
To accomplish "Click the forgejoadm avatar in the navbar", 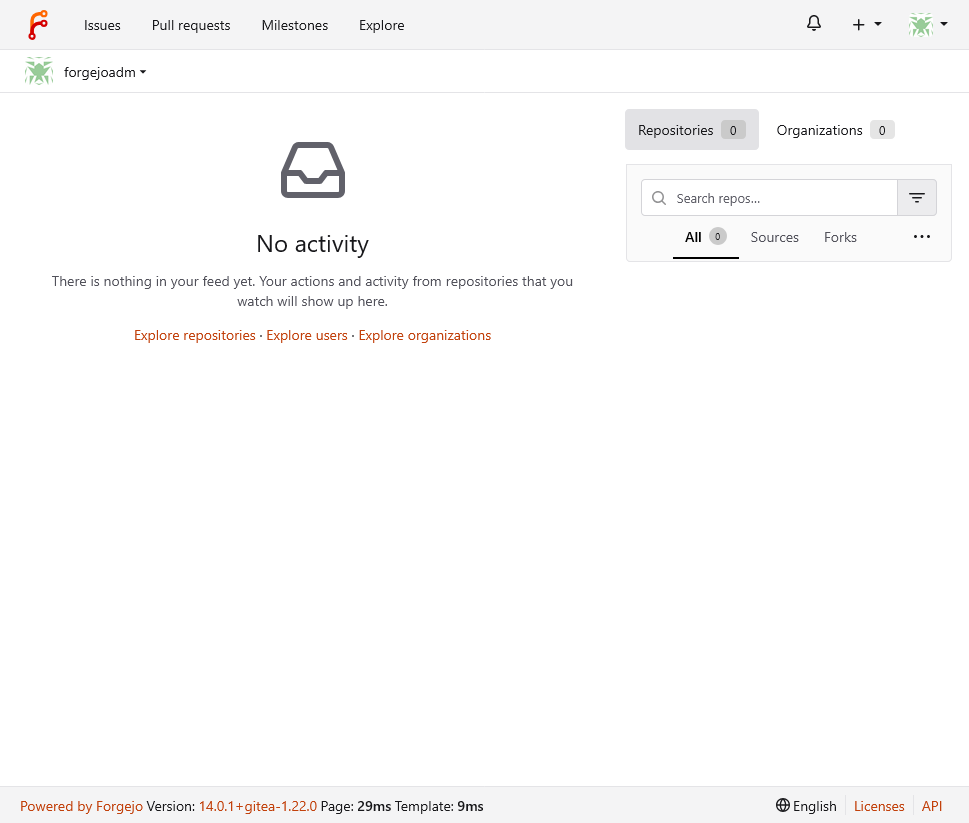I will pos(919,23).
